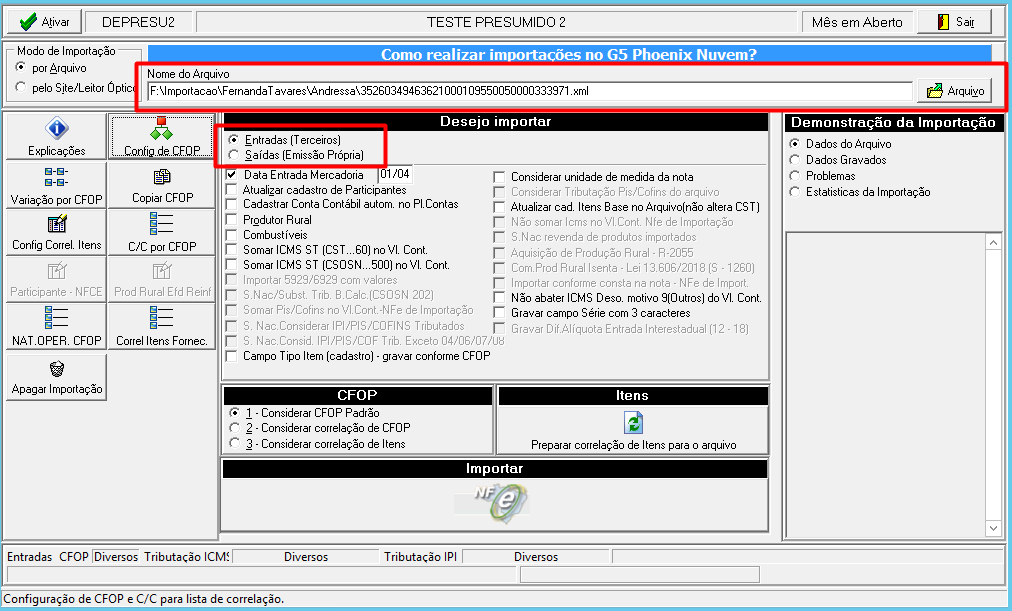The width and height of the screenshot is (1012, 611).
Task: Click the Ativar button
Action: tap(45, 22)
